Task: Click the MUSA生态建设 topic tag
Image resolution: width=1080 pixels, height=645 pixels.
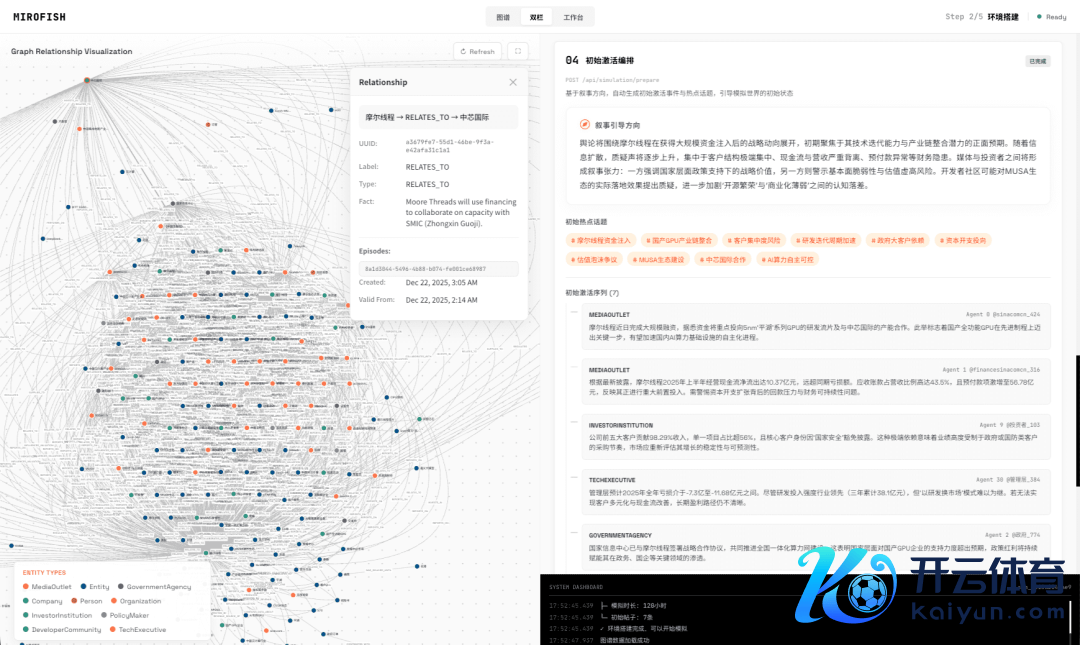Action: click(661, 259)
